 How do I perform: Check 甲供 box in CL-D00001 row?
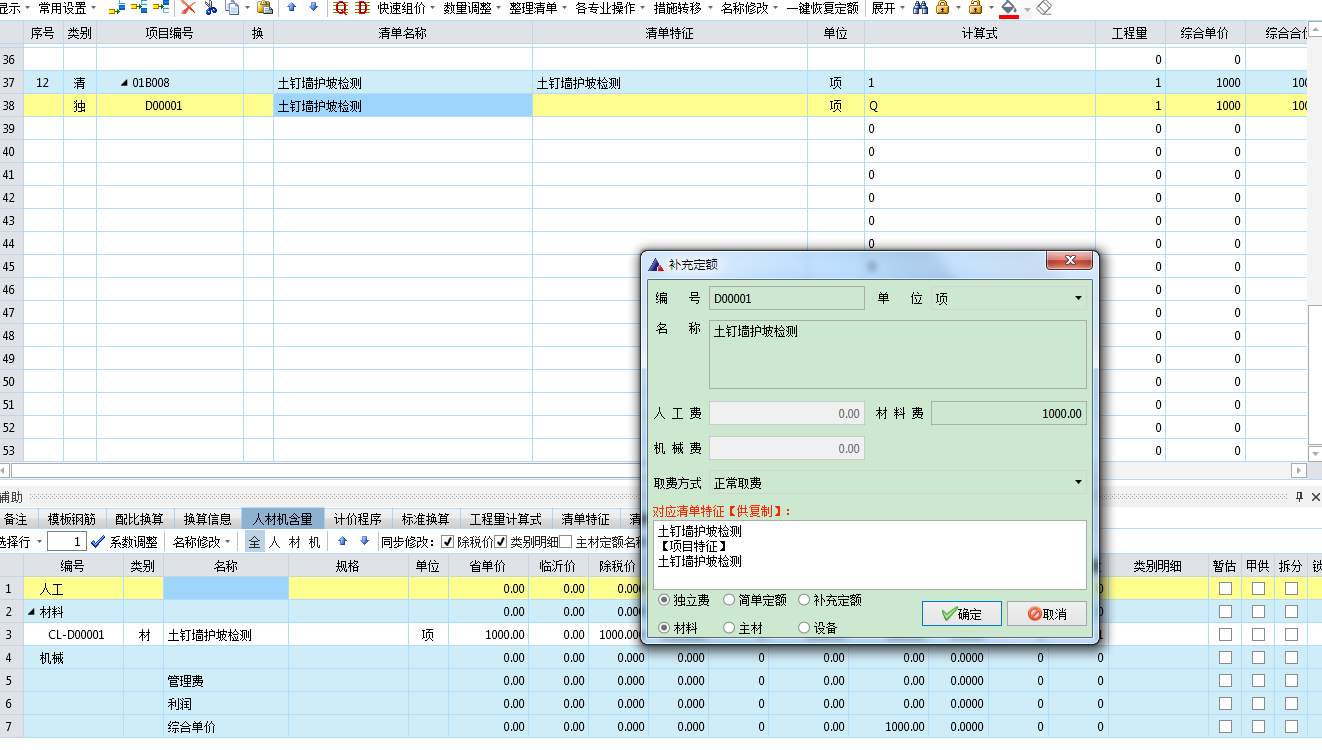(1258, 635)
